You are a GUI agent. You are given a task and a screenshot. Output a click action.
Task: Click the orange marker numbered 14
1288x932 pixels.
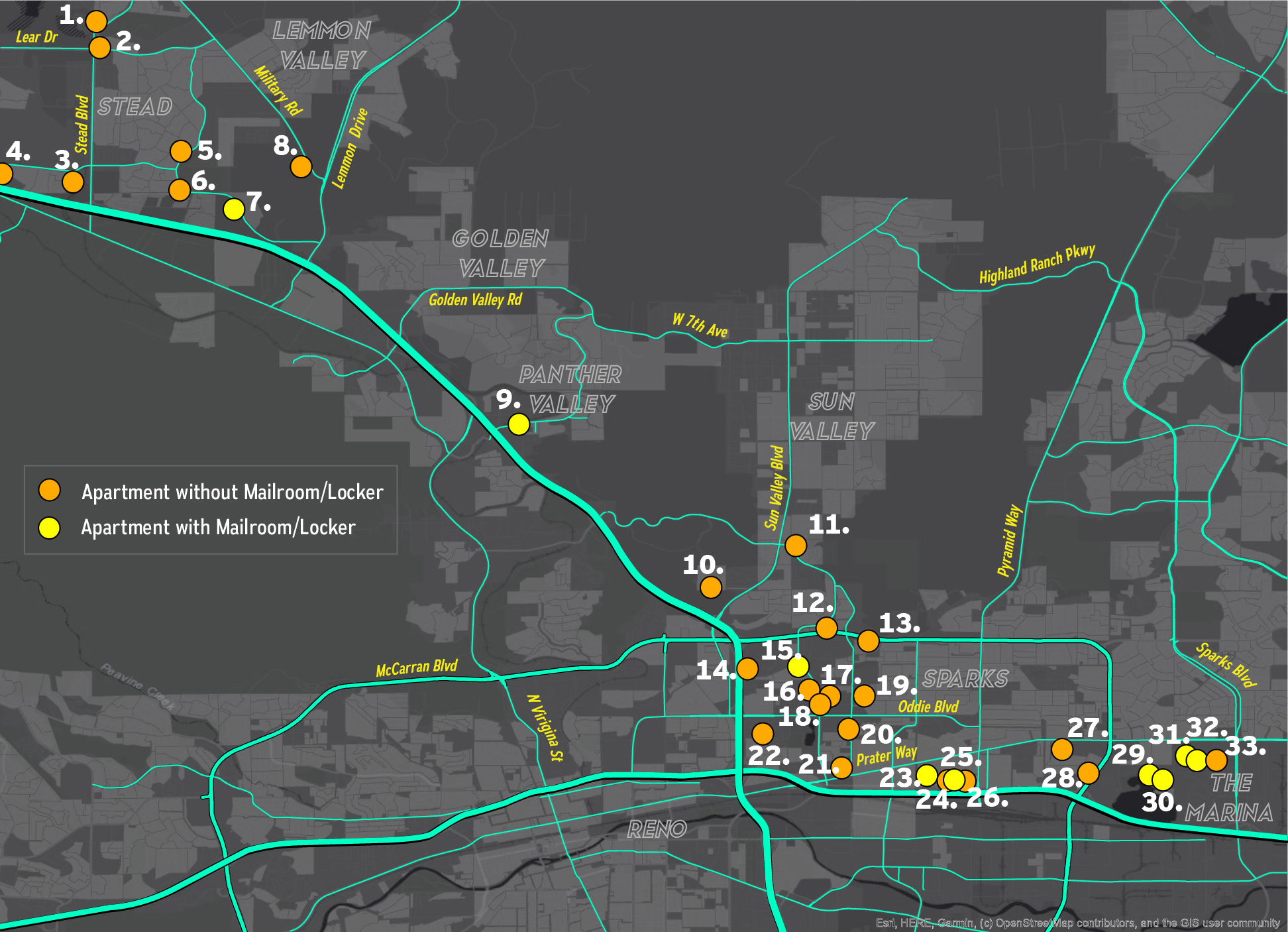coord(747,668)
